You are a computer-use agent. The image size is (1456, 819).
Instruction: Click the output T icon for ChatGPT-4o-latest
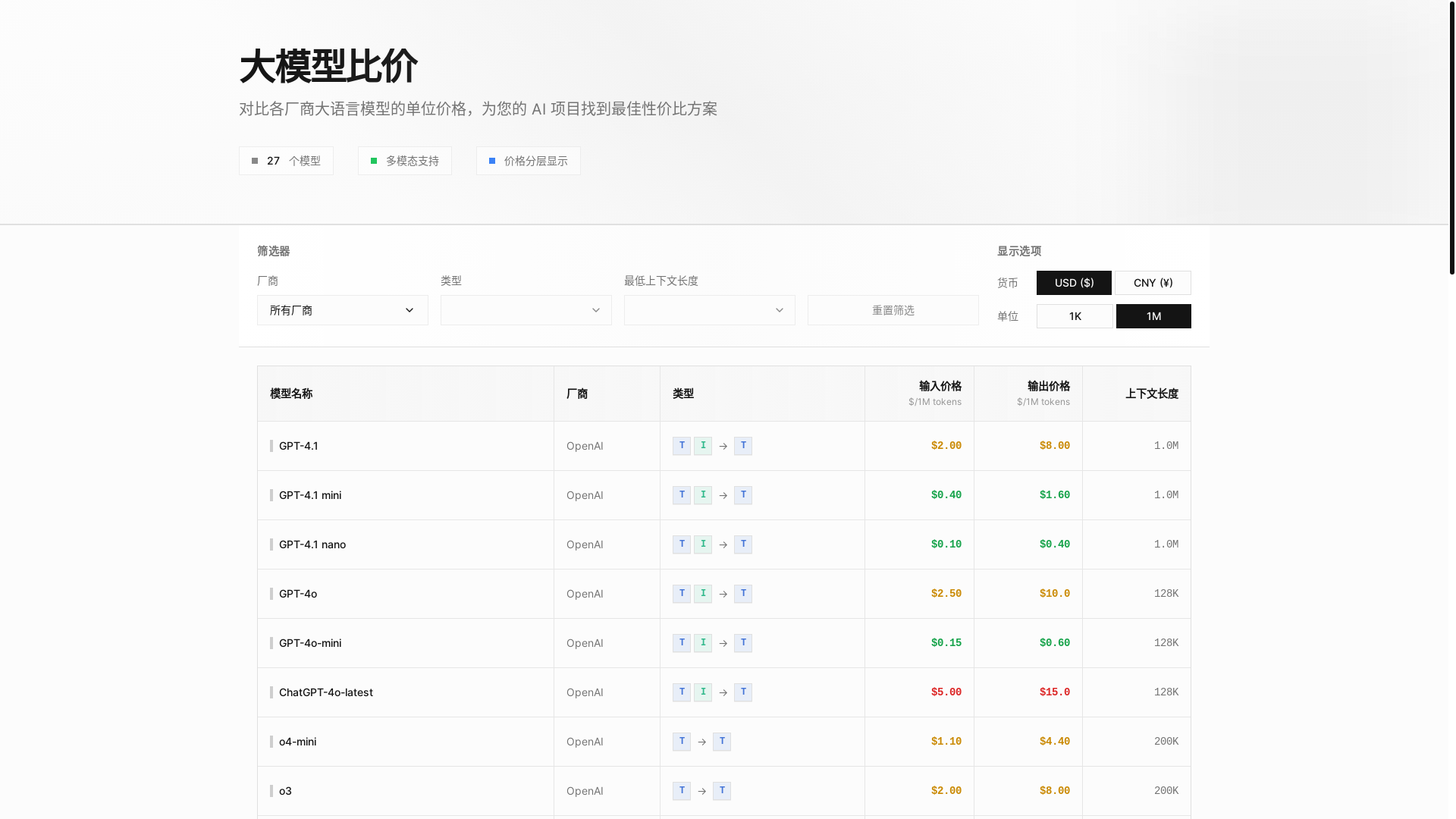coord(743,692)
